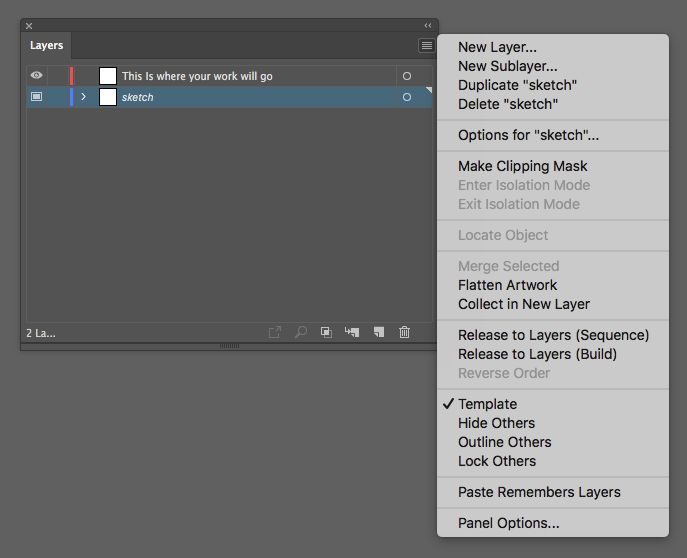Click selection indicator corner of sketch layer
Viewport: 687px width, 558px height.
click(x=428, y=90)
